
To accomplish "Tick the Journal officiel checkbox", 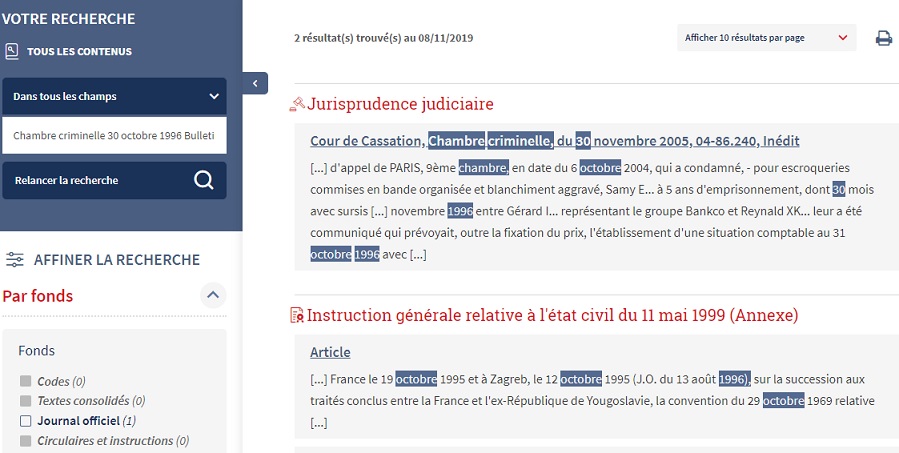I will click(25, 421).
